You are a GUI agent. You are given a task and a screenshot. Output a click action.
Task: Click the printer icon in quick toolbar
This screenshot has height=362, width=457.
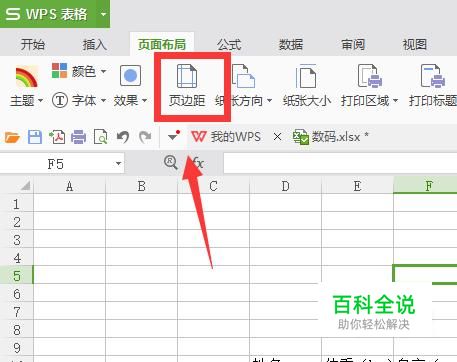[x=79, y=137]
